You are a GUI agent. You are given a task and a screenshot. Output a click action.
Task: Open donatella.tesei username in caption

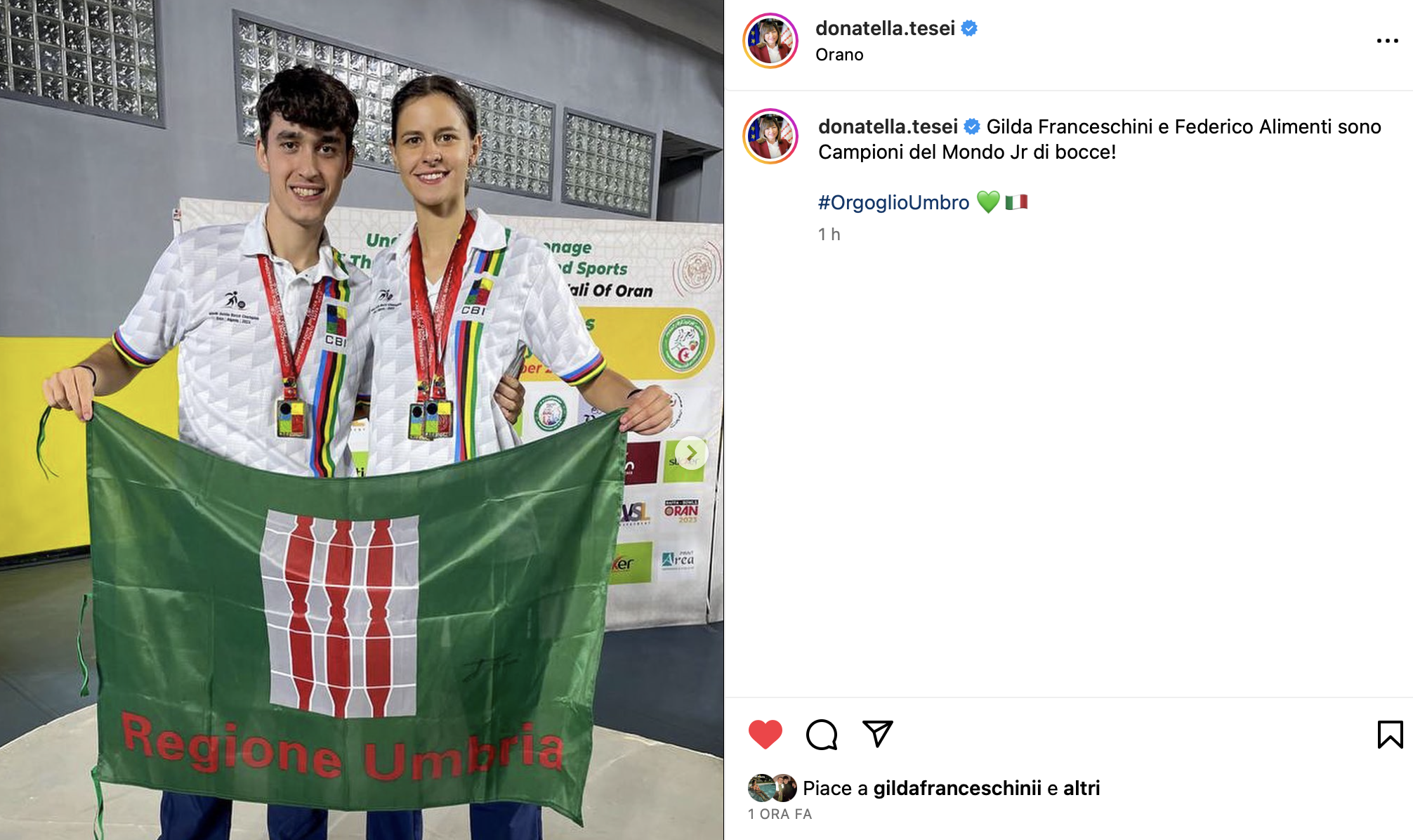point(888,126)
